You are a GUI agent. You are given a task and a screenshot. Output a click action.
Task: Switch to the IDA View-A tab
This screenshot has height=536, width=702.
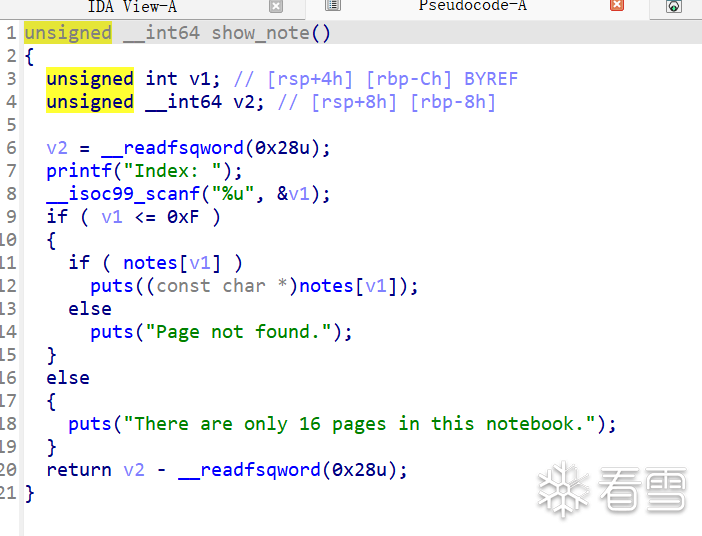tap(133, 6)
